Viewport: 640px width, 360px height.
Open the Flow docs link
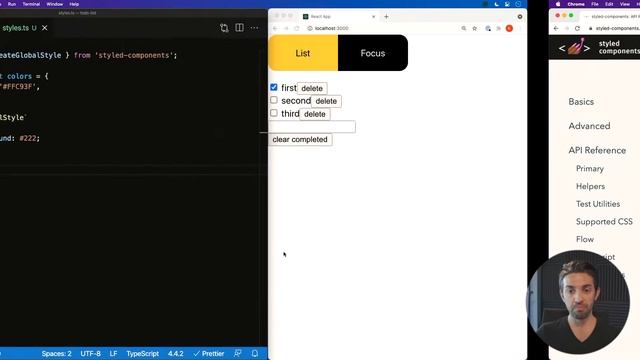tap(585, 239)
